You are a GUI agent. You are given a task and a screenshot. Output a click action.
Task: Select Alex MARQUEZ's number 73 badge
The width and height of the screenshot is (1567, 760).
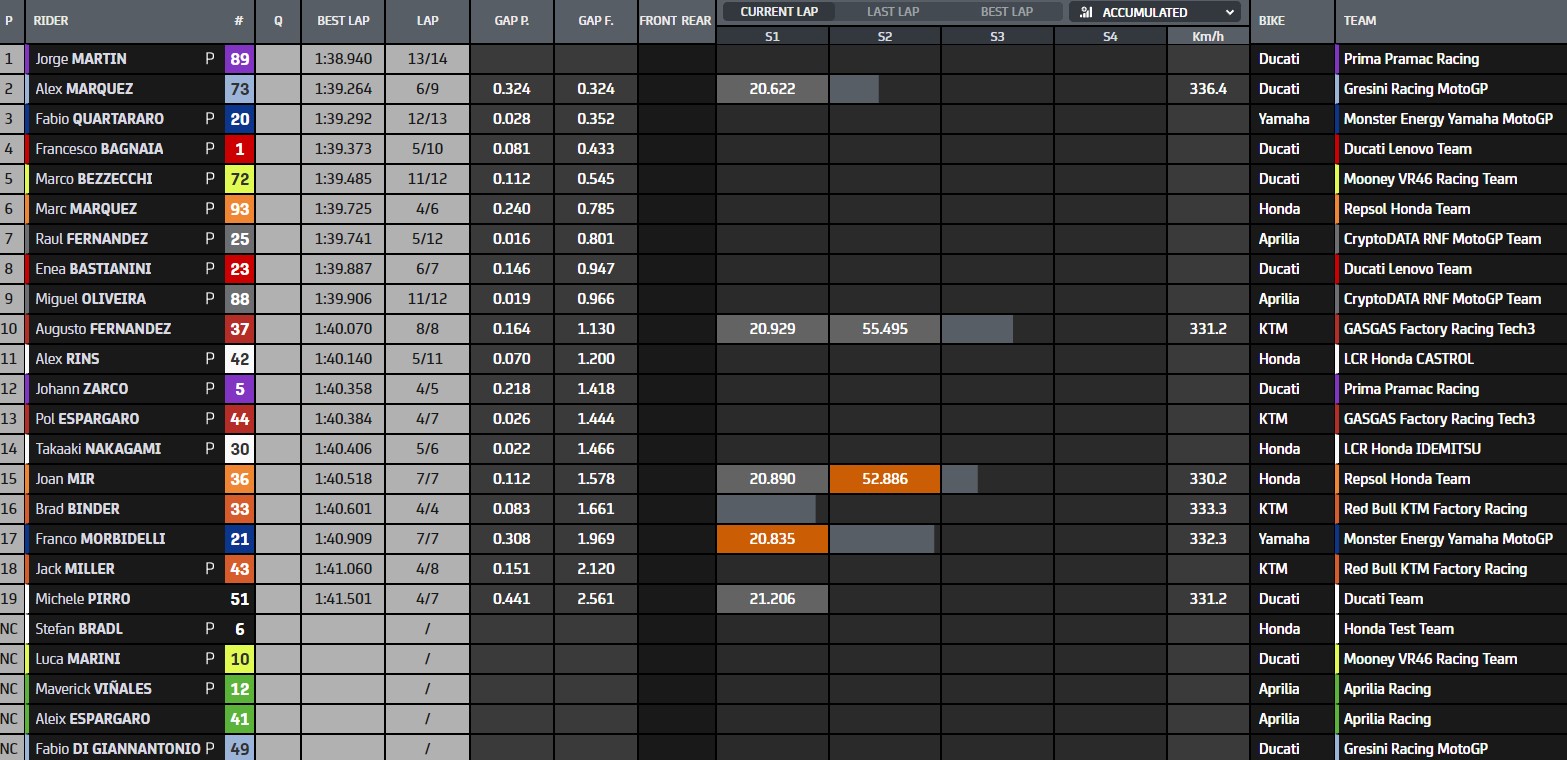tap(240, 89)
